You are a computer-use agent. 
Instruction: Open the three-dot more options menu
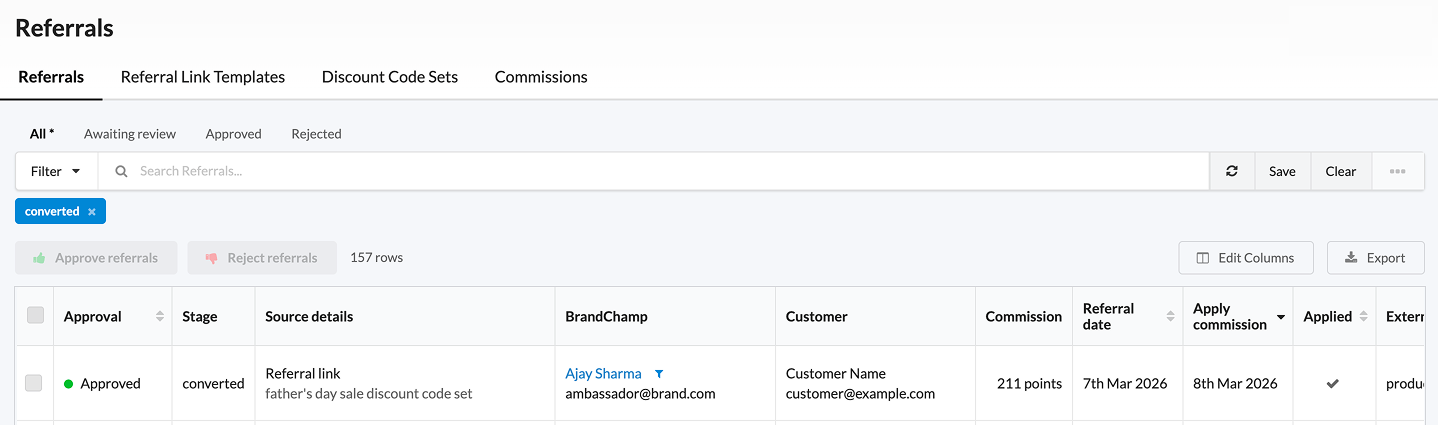tap(1397, 171)
